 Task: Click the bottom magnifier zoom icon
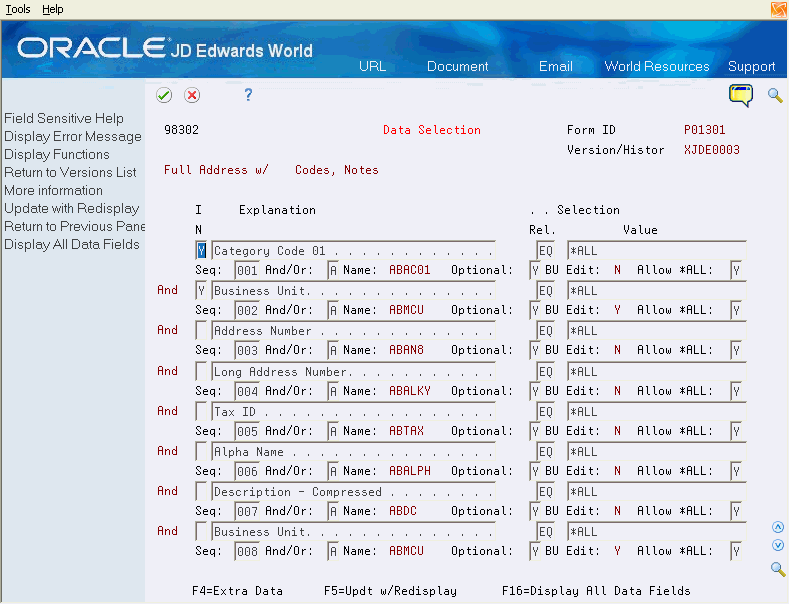tap(778, 569)
